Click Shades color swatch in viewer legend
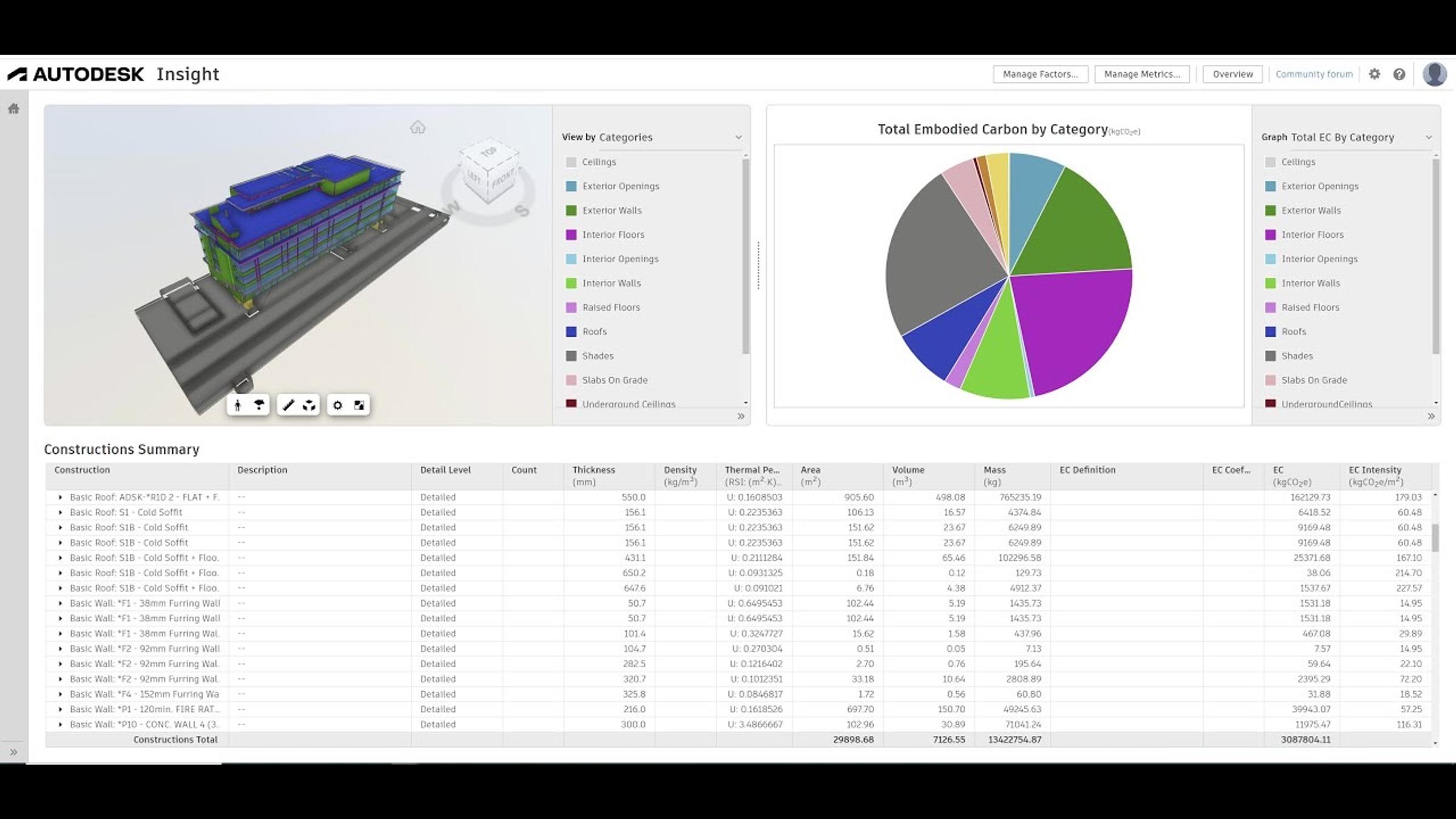 click(x=571, y=356)
